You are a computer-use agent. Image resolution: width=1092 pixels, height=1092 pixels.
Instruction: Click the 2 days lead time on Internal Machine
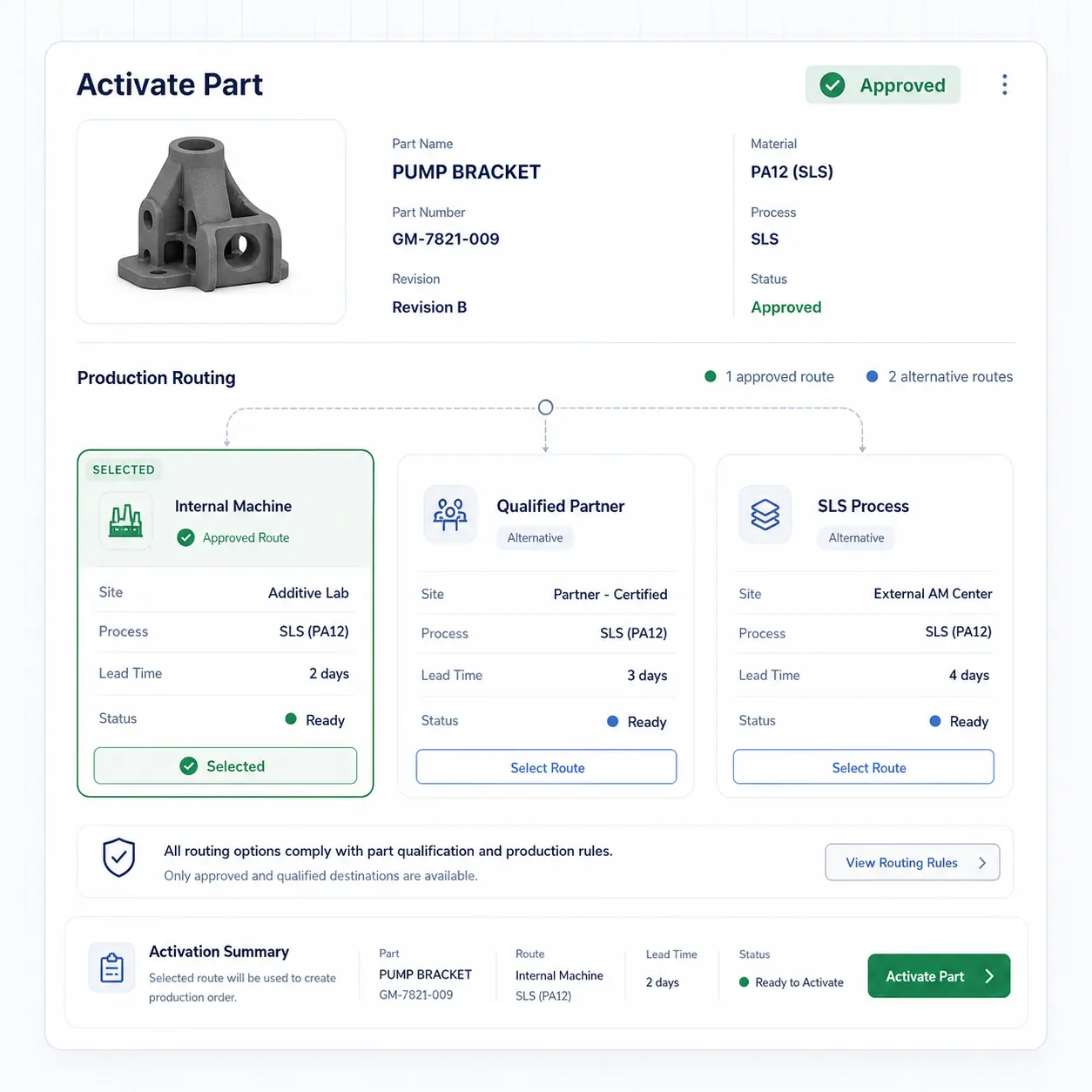[329, 674]
